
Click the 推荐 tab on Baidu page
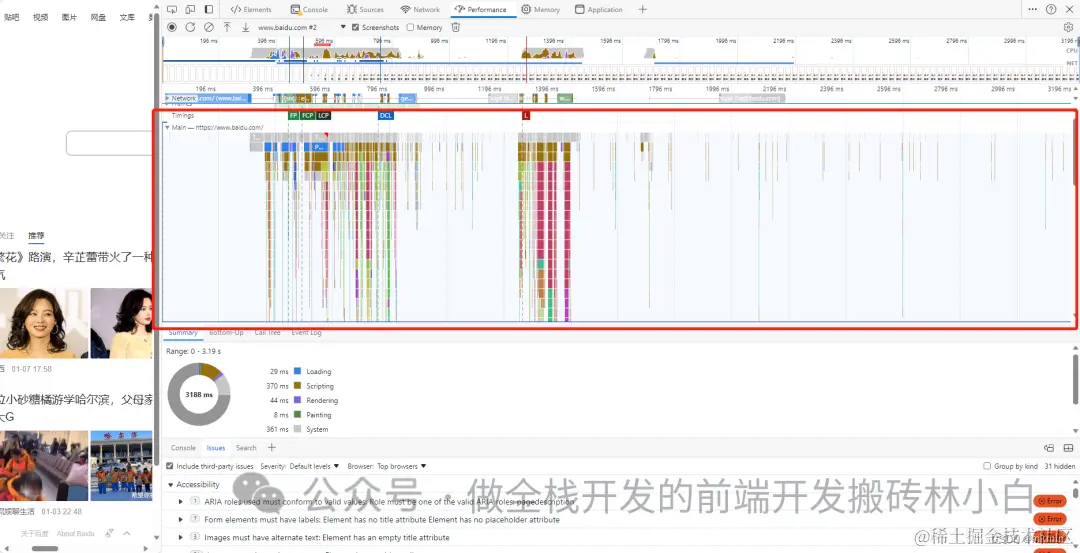(x=37, y=236)
